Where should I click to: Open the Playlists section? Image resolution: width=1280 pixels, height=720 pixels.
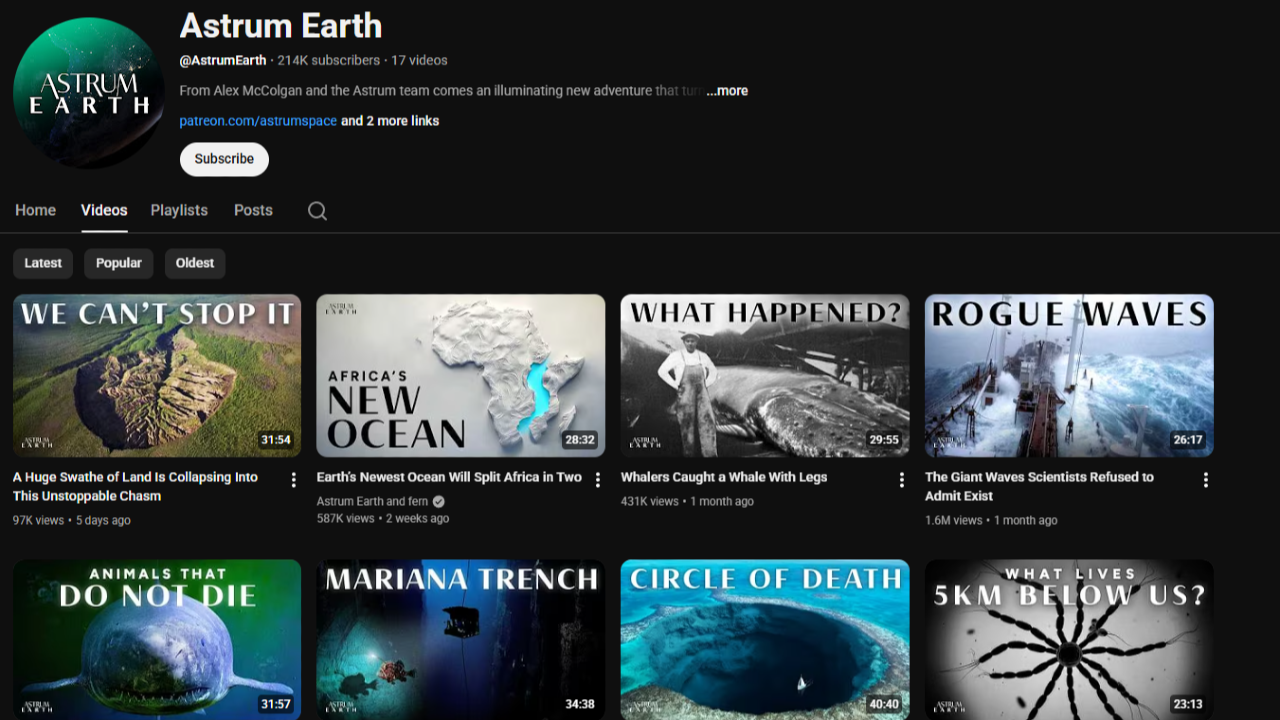(178, 210)
